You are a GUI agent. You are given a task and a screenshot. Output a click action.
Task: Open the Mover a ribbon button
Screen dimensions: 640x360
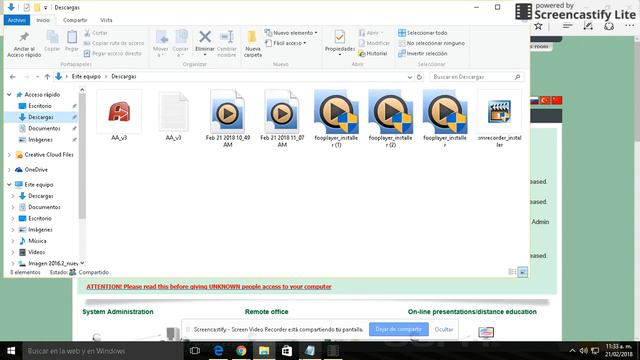161,43
